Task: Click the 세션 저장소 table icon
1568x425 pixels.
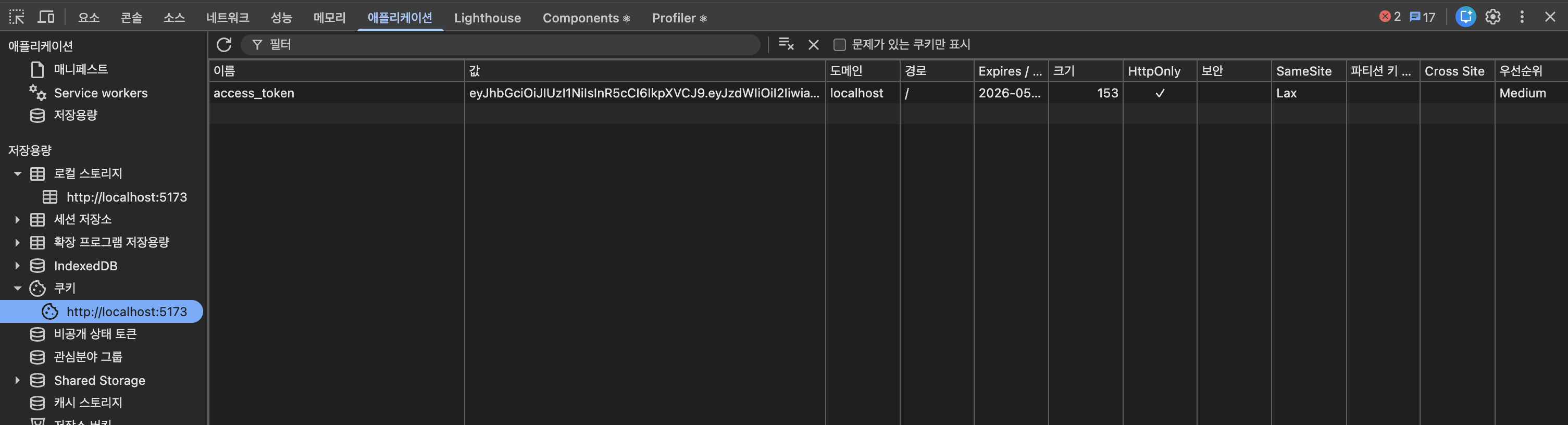Action: pos(37,220)
